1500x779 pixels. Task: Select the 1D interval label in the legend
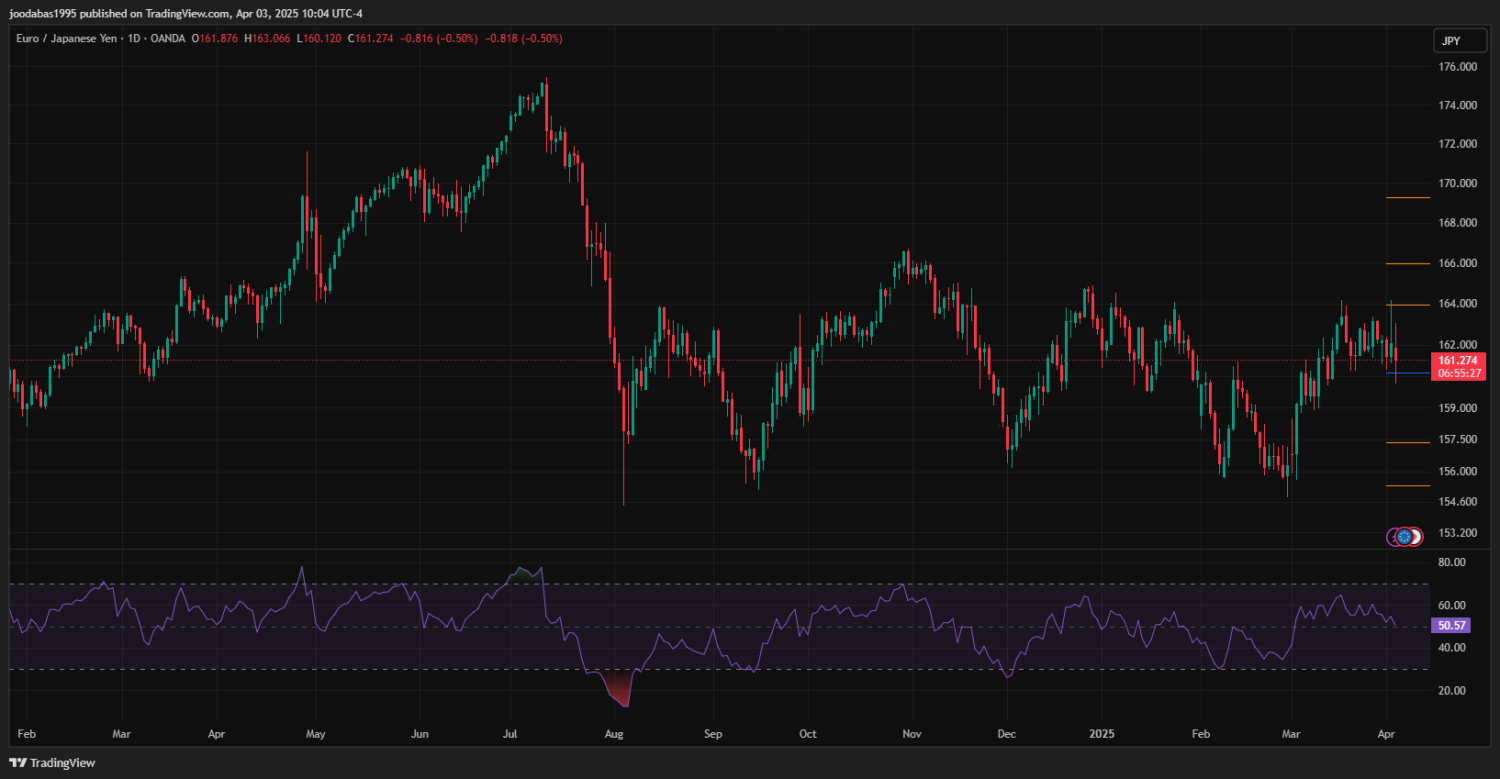click(x=133, y=39)
